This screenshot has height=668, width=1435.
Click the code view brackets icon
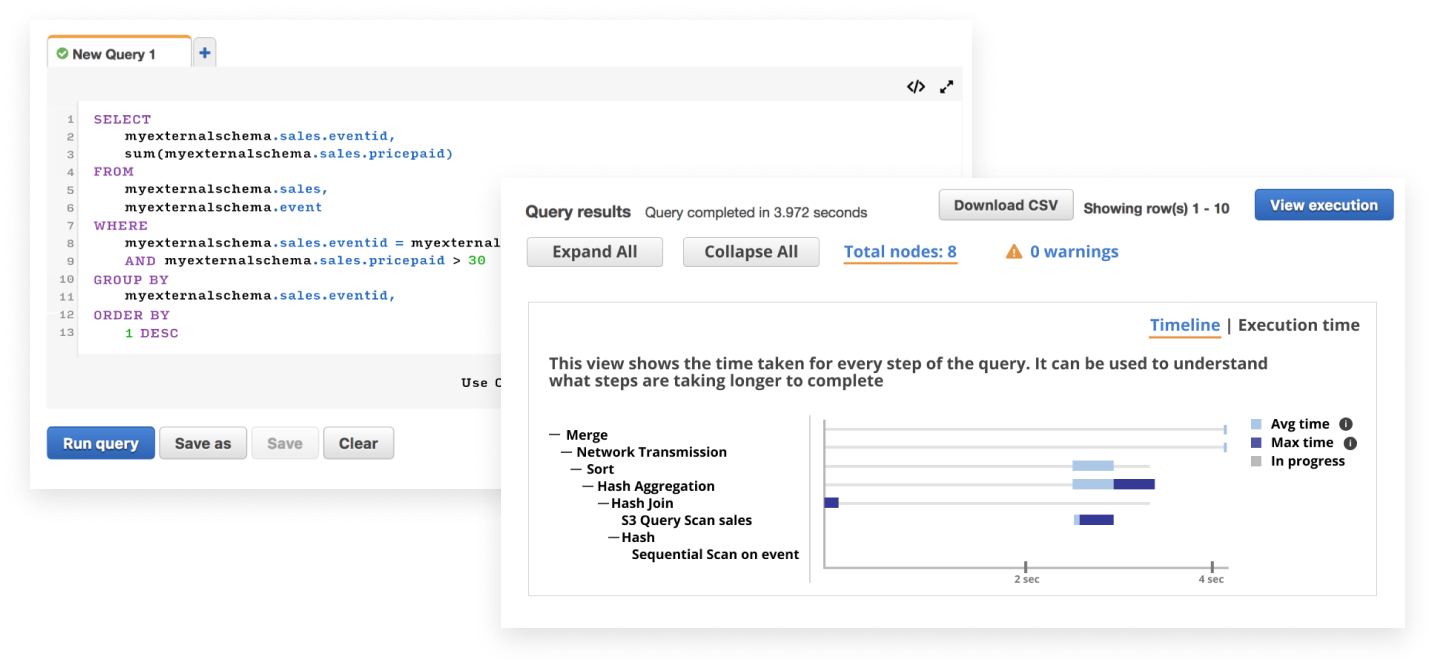point(915,87)
